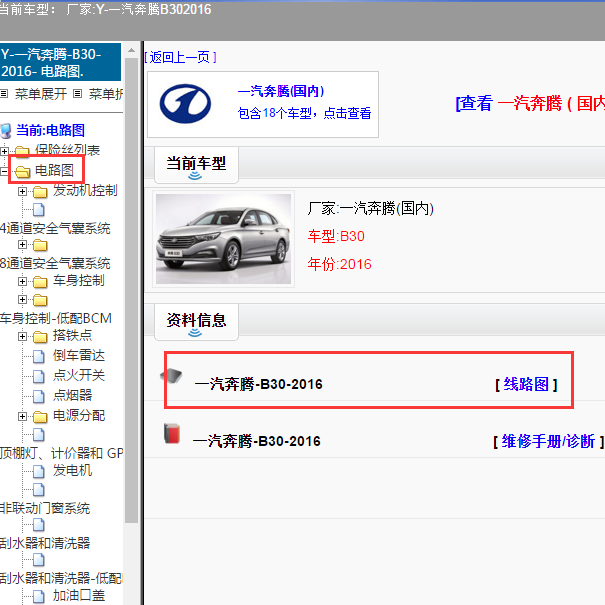Viewport: 605px width, 605px height.
Task: Click the document icon above 非联动门窗系统
Action: 39,490
